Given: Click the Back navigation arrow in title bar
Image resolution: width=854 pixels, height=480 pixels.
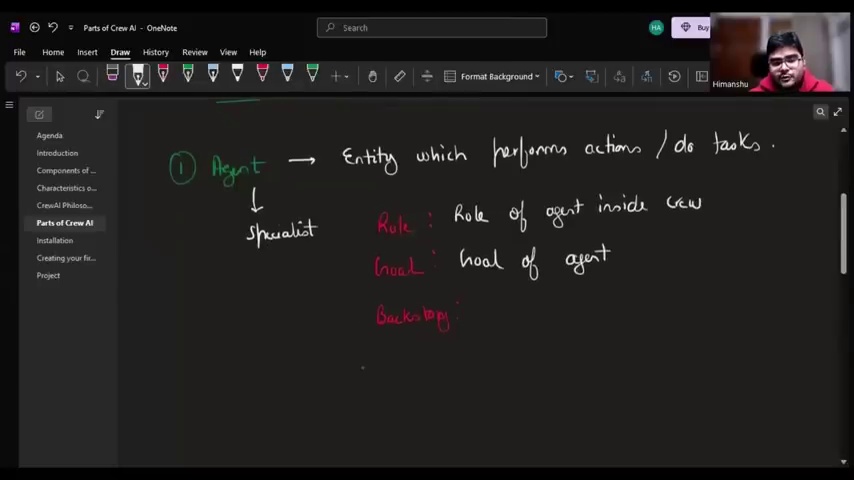Looking at the screenshot, I should click(x=34, y=27).
